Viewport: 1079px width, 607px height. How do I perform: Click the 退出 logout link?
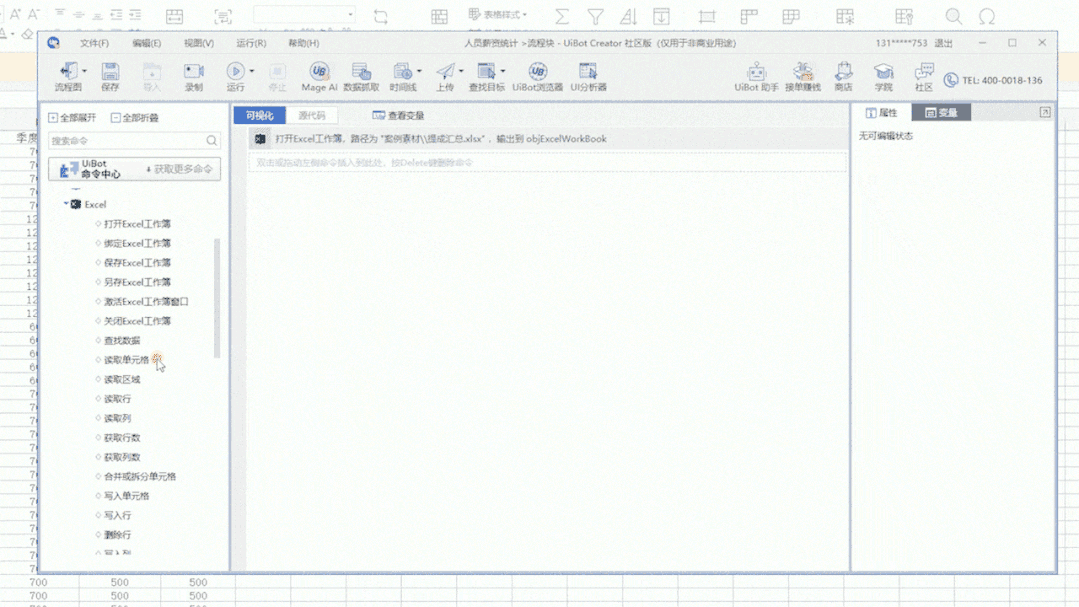[x=943, y=43]
